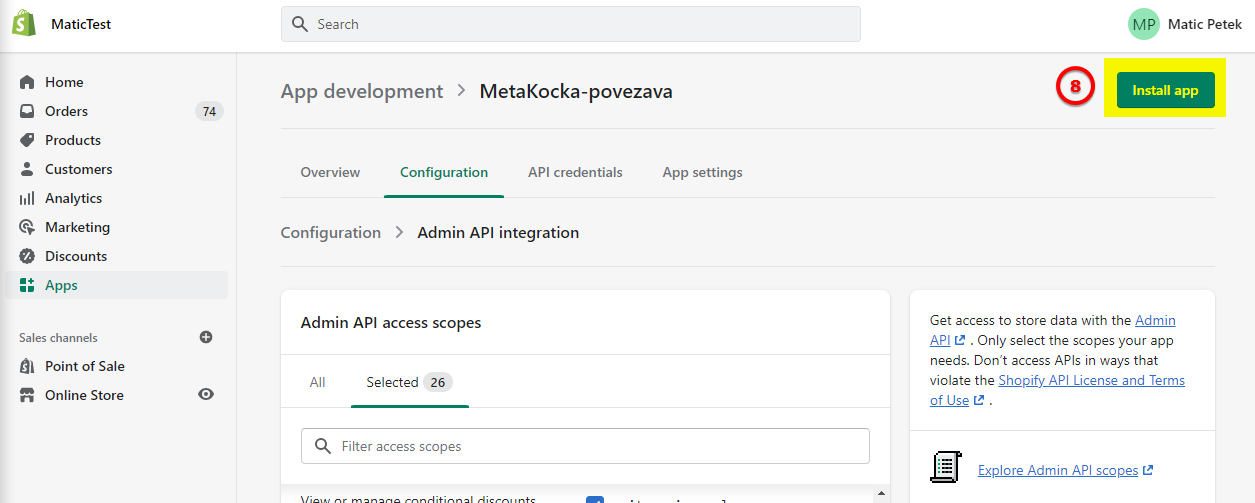Add a sales channel plus icon
This screenshot has width=1255, height=503.
point(206,337)
